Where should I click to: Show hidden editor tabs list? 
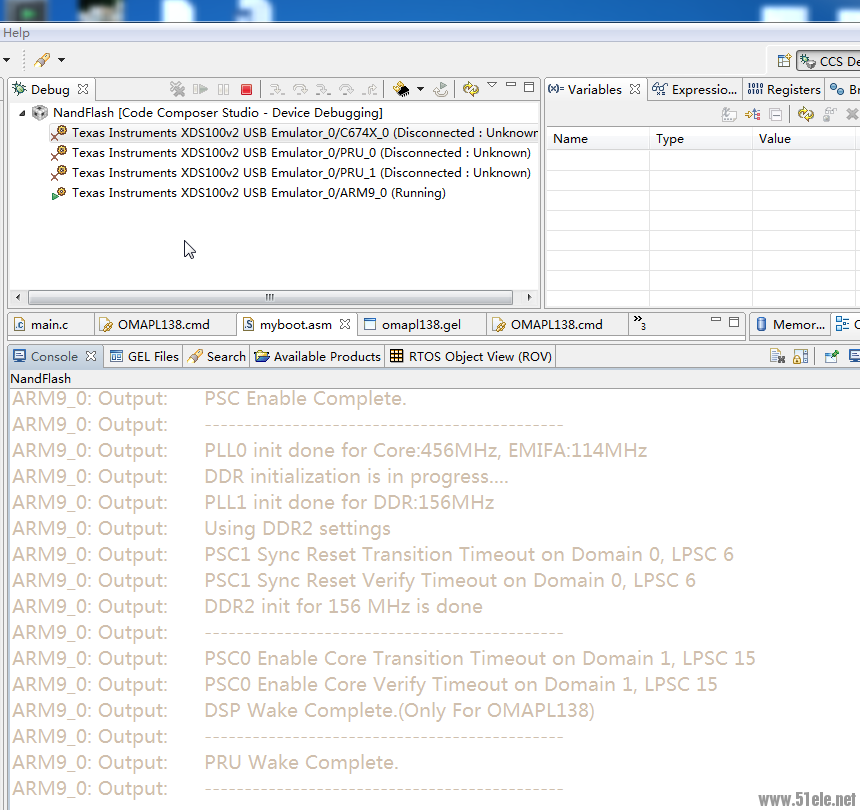pyautogui.click(x=639, y=322)
